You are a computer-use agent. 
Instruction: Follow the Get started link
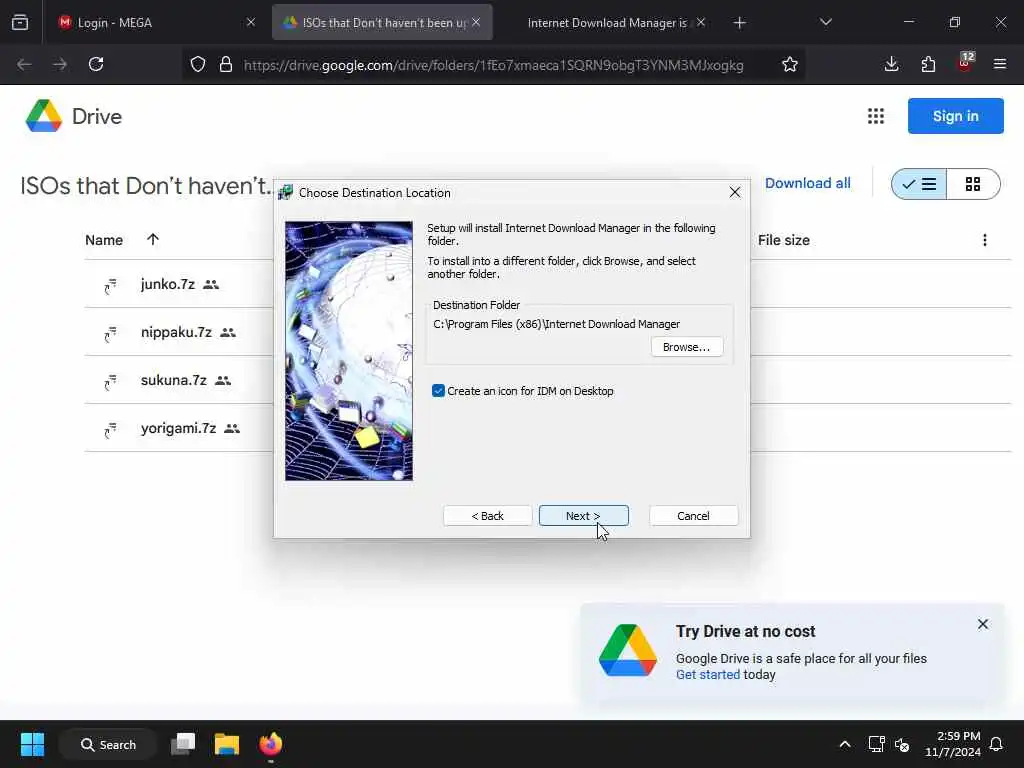pos(707,675)
